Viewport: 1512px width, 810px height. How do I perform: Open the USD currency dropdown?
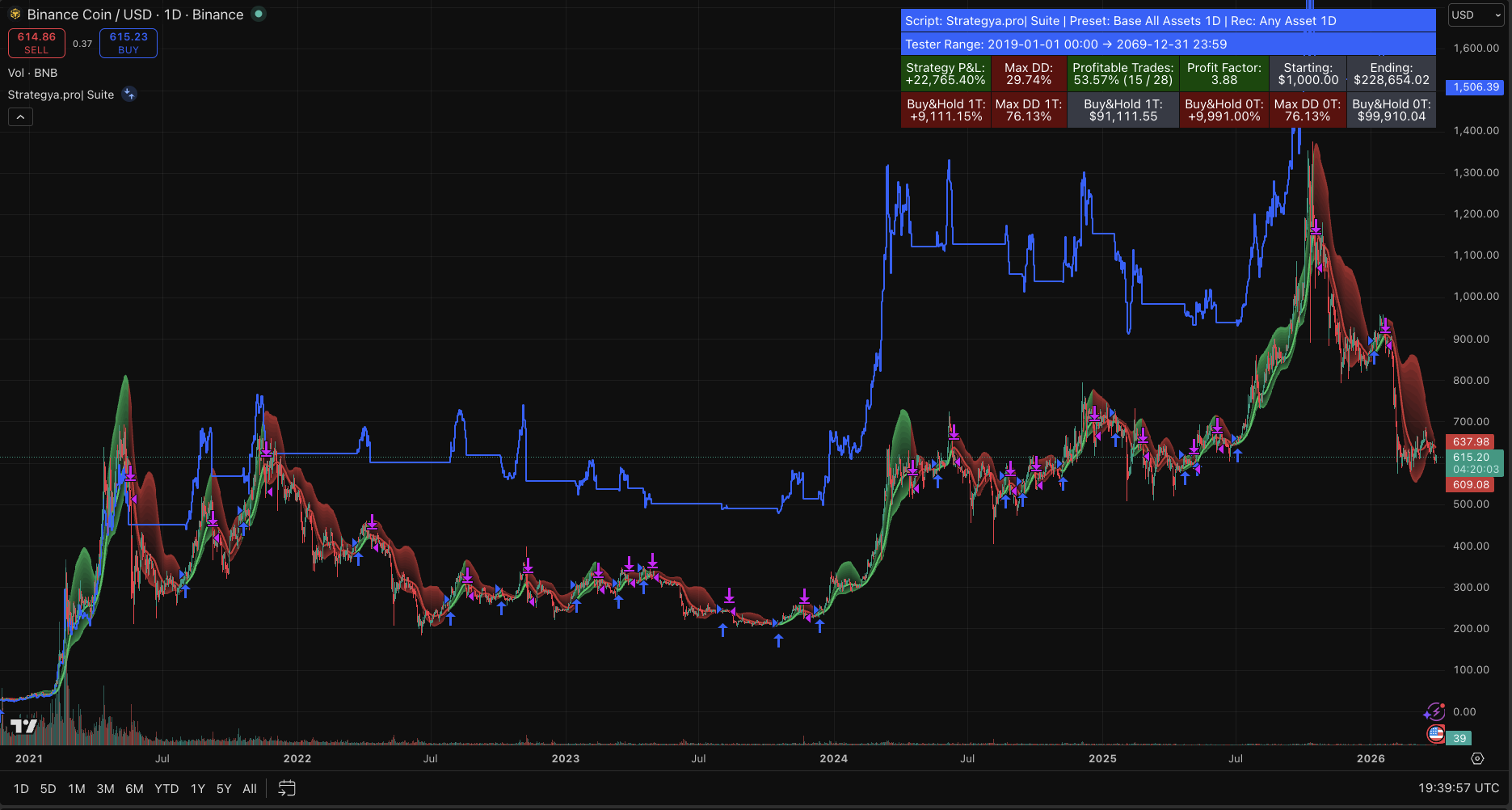pos(1476,15)
